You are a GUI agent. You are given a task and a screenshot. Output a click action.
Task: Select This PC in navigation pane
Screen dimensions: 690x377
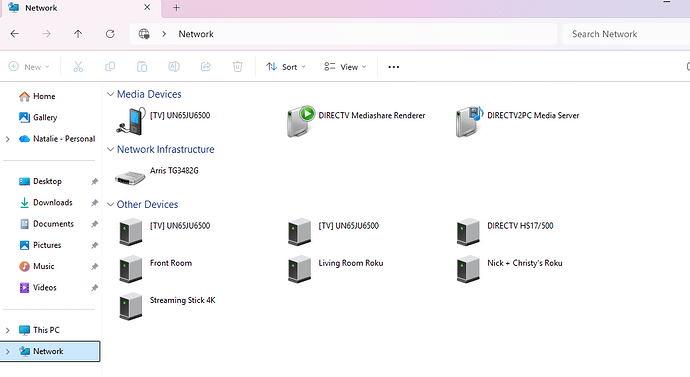tap(39, 330)
